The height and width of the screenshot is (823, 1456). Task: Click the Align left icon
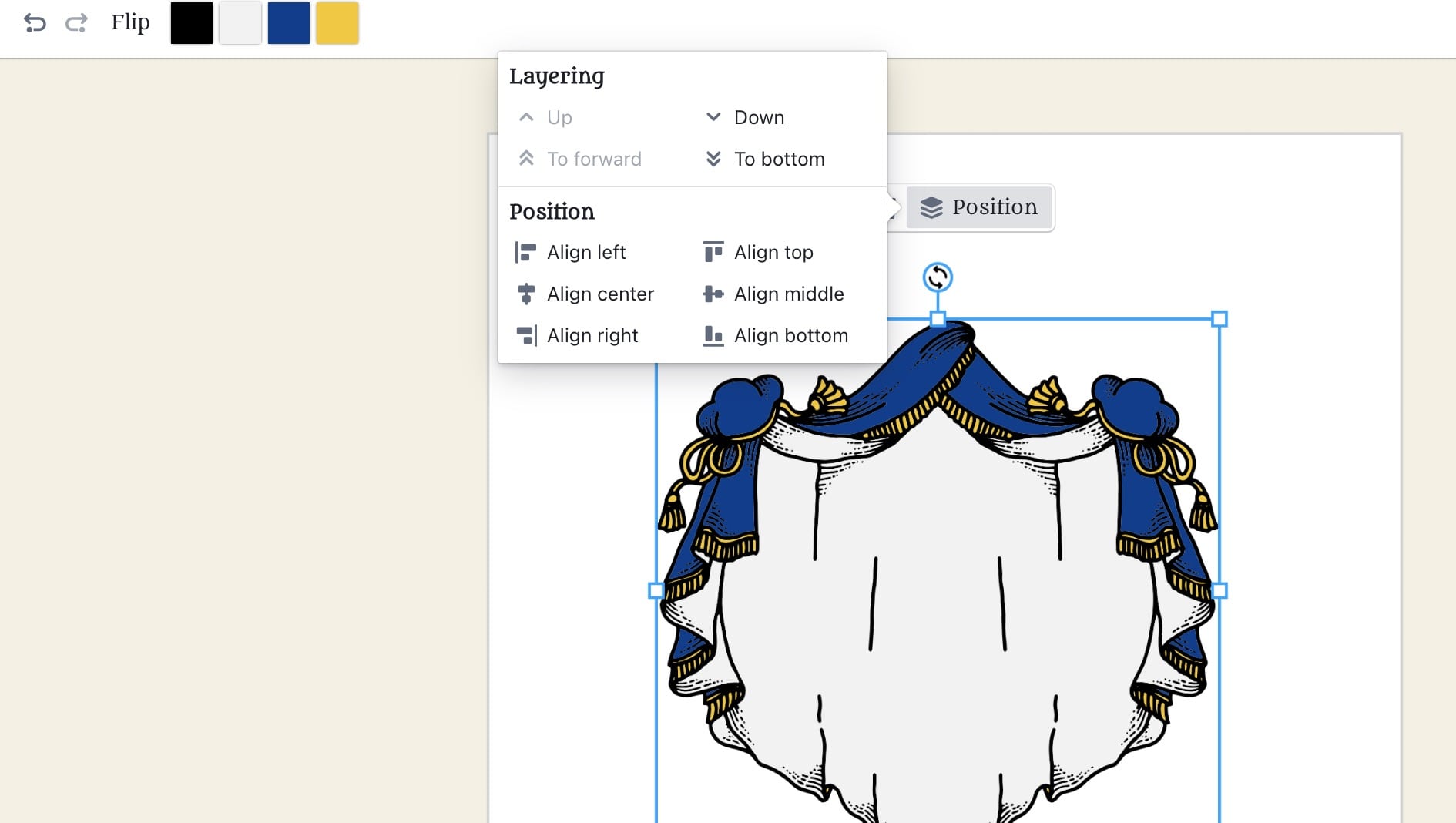pos(526,252)
